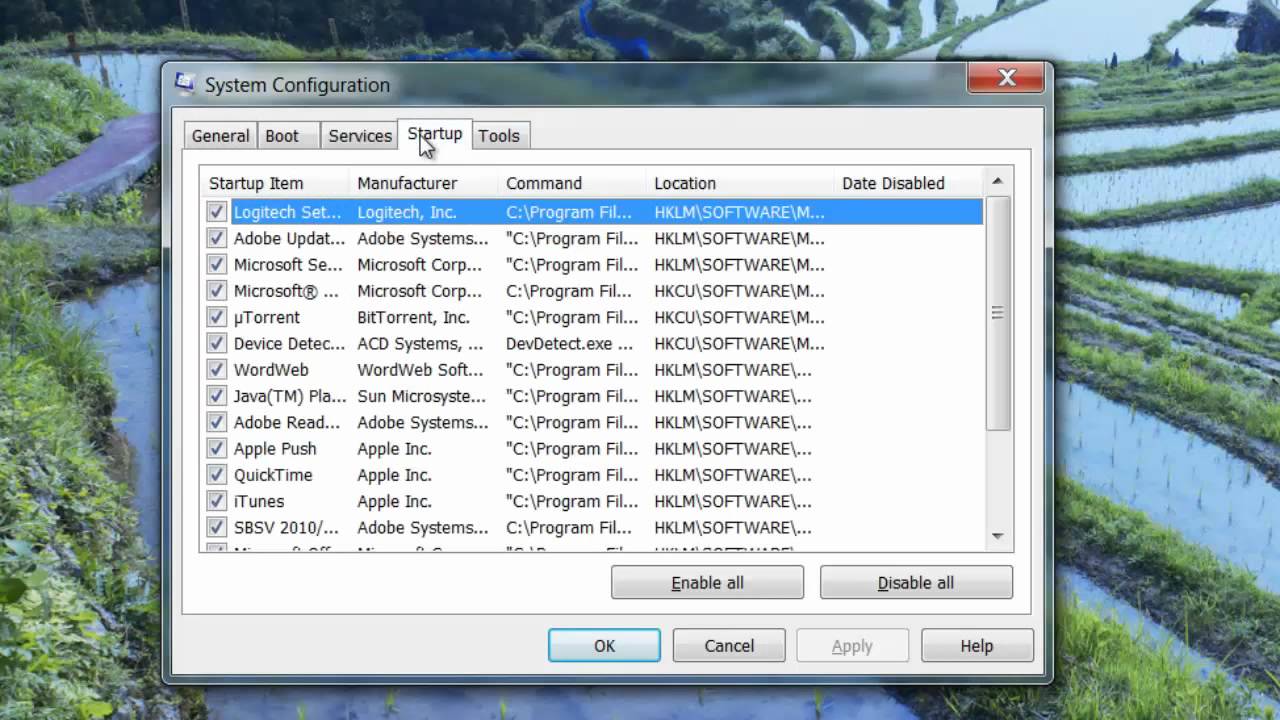This screenshot has height=720, width=1280.
Task: Select the iTunes row name
Action: coord(259,501)
